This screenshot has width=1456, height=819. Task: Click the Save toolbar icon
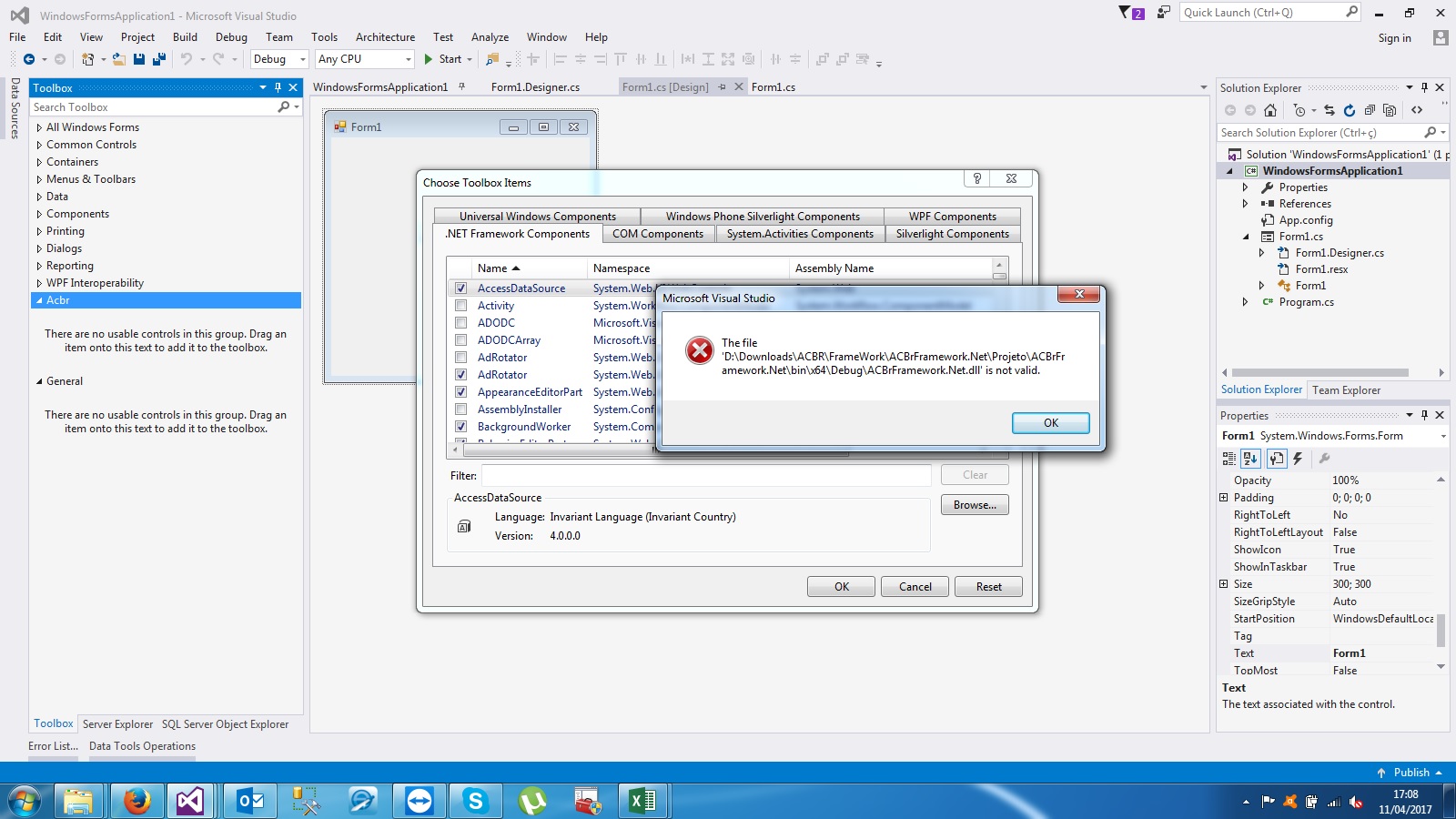[139, 59]
